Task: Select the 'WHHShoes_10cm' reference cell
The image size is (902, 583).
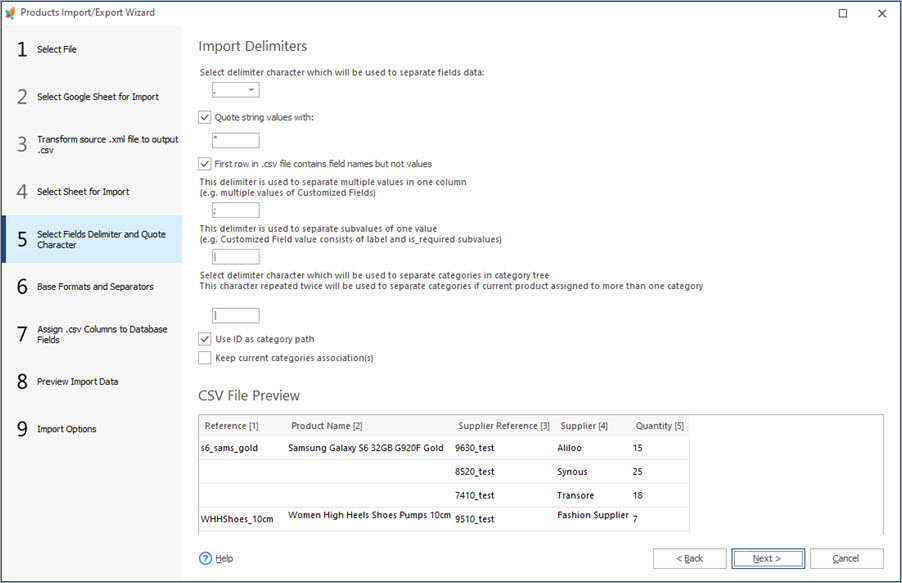Action: 237,519
